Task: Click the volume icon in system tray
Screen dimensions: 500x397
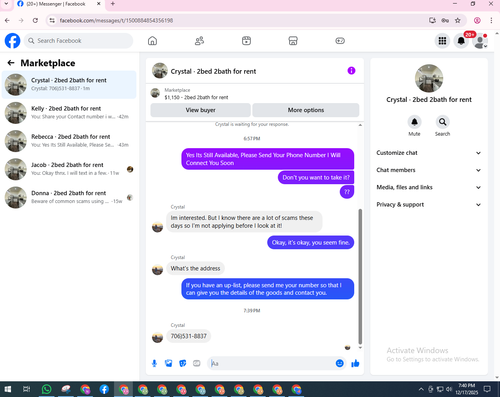Action: point(449,389)
